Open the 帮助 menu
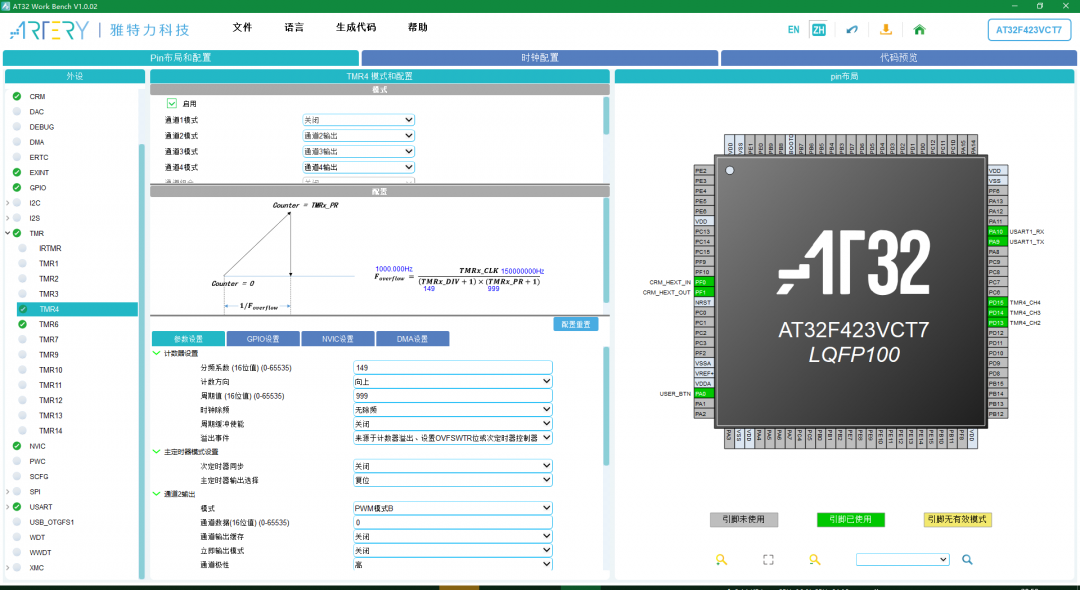Screen dimensions: 1080x590 417,28
